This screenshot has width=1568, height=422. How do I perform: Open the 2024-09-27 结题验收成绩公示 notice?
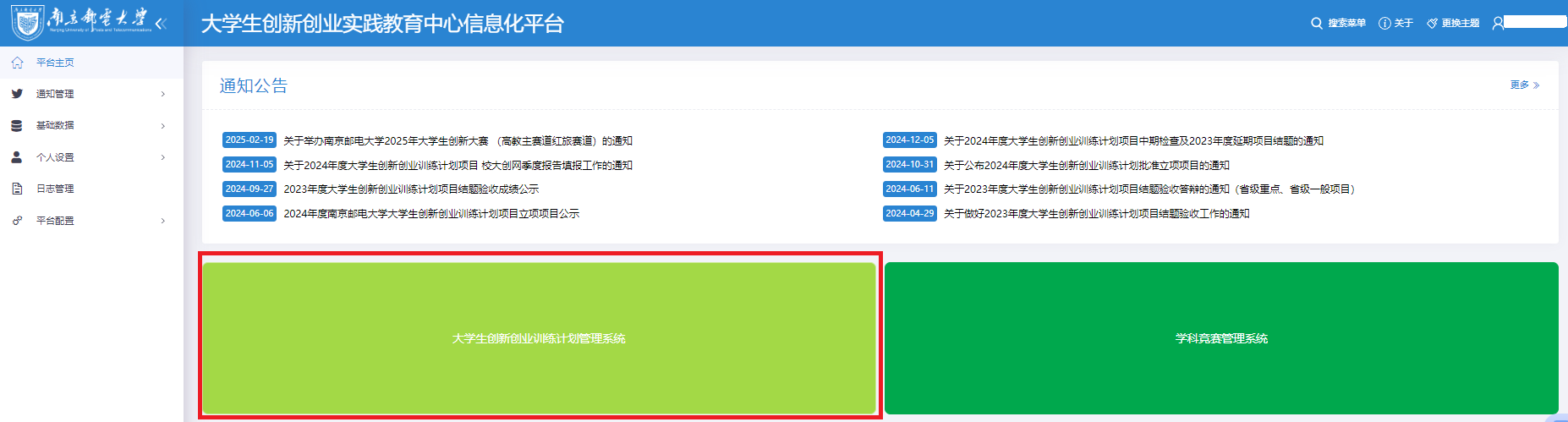tap(411, 189)
